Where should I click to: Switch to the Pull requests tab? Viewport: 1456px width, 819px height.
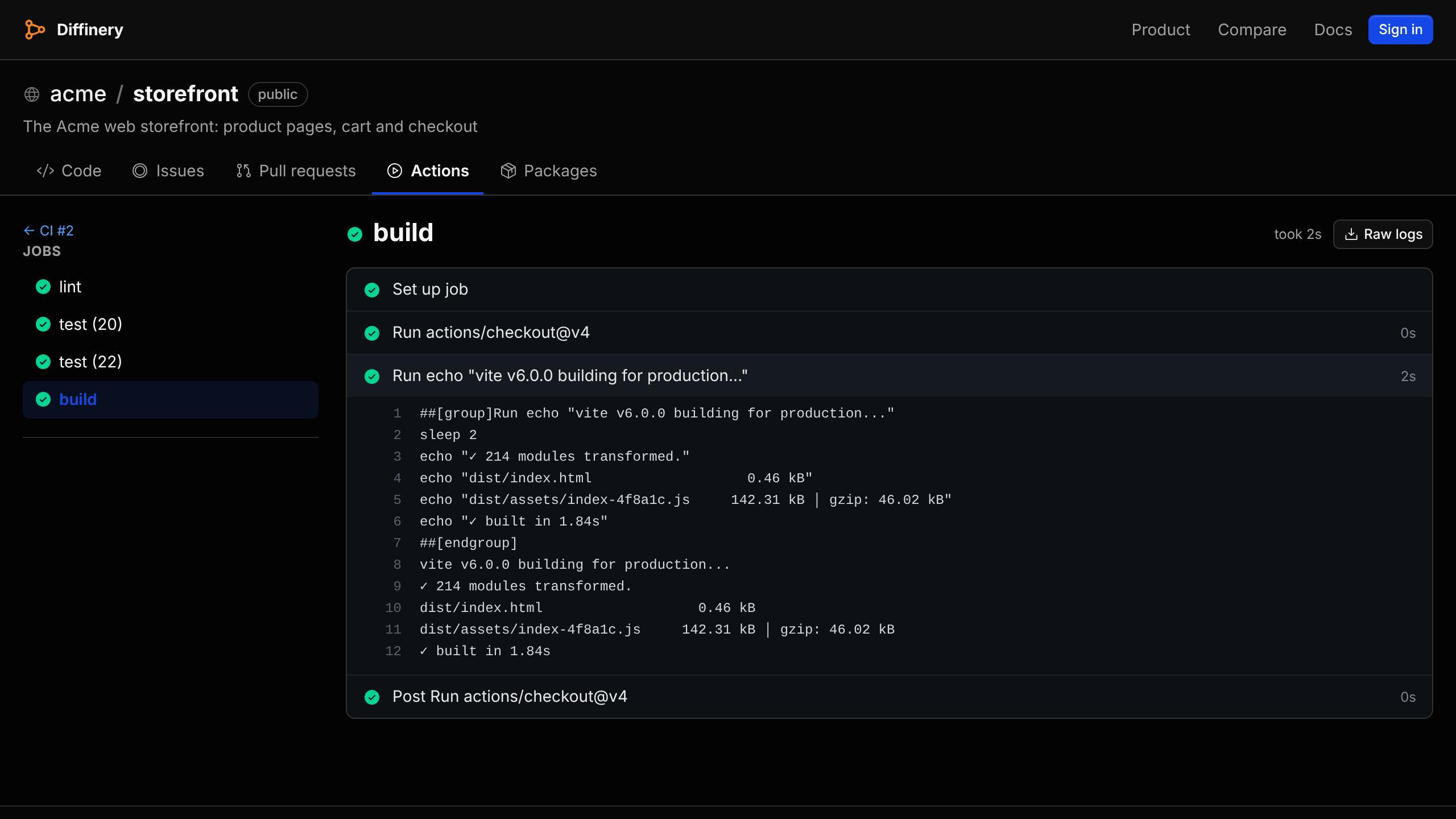tap(296, 171)
